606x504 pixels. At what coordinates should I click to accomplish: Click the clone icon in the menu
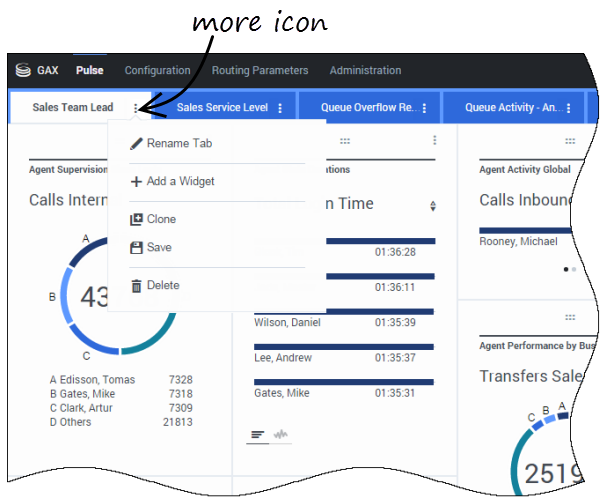[136, 219]
